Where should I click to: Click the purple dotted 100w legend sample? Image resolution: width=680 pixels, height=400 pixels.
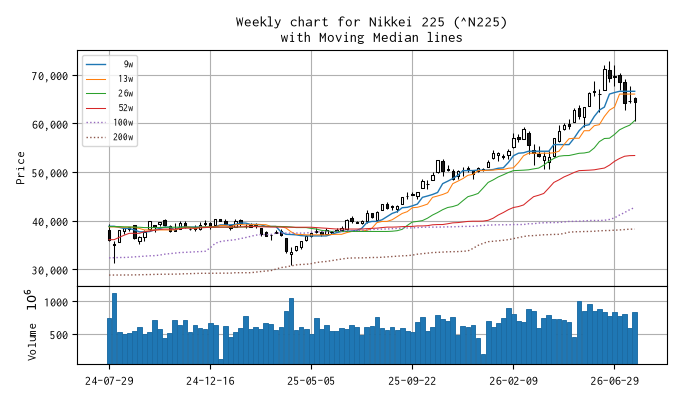pyautogui.click(x=96, y=123)
